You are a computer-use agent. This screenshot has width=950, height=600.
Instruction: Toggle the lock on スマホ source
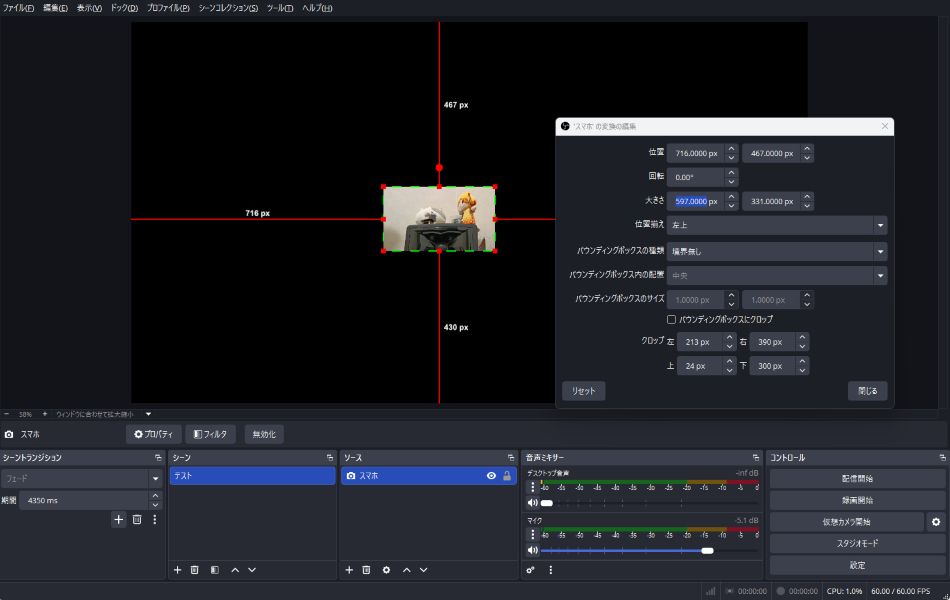507,476
